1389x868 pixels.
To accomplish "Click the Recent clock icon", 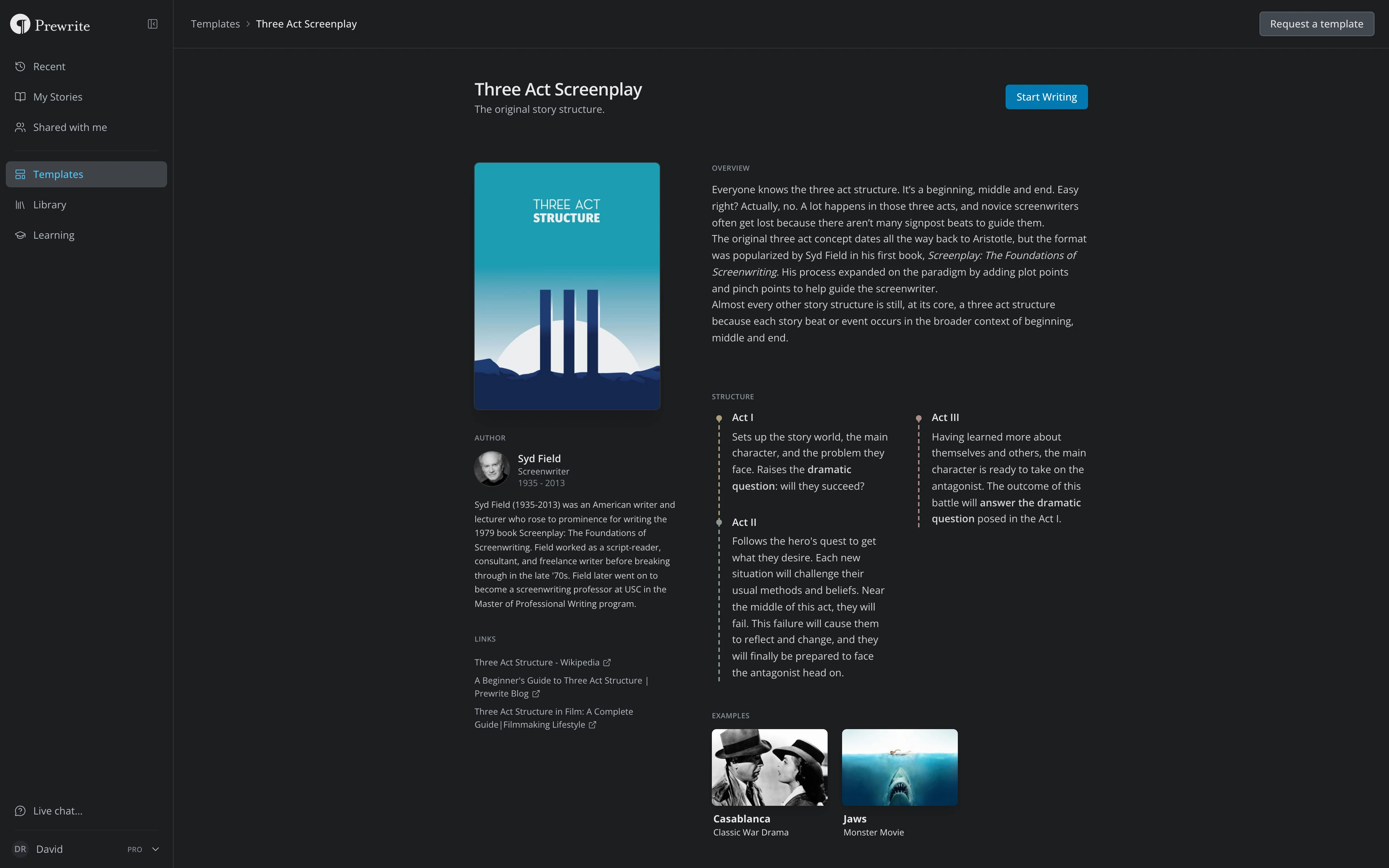I will 20,67.
